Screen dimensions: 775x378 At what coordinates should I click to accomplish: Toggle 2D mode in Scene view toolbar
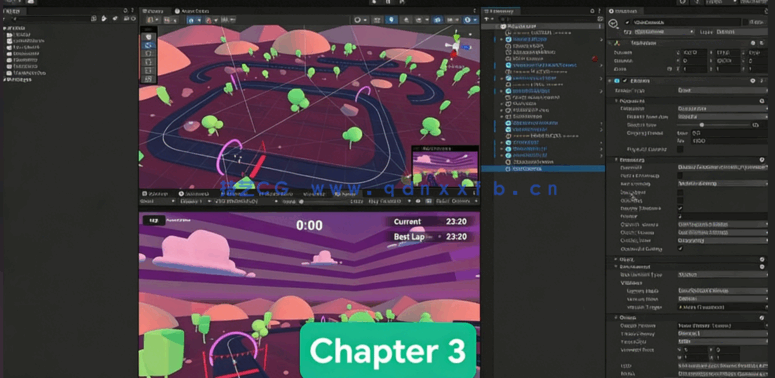pyautogui.click(x=378, y=20)
